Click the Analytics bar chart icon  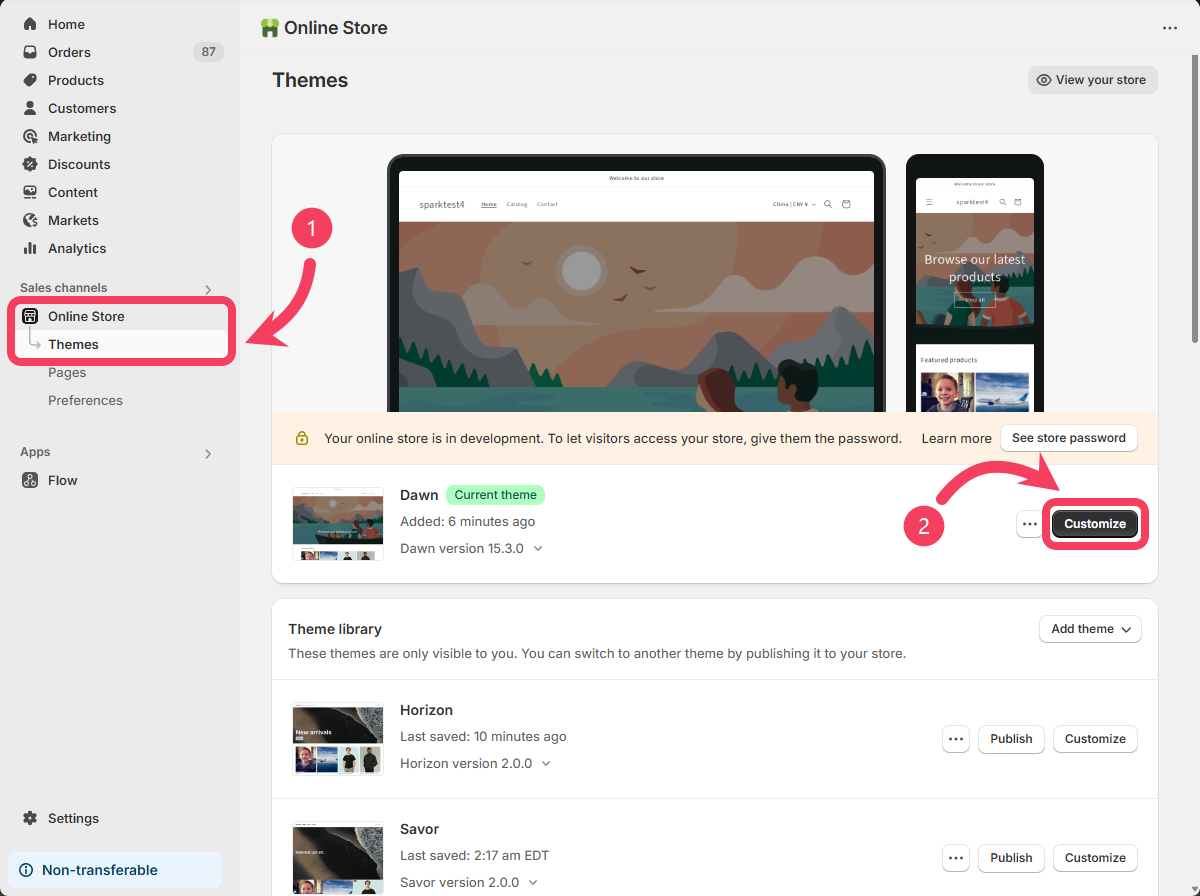point(30,248)
